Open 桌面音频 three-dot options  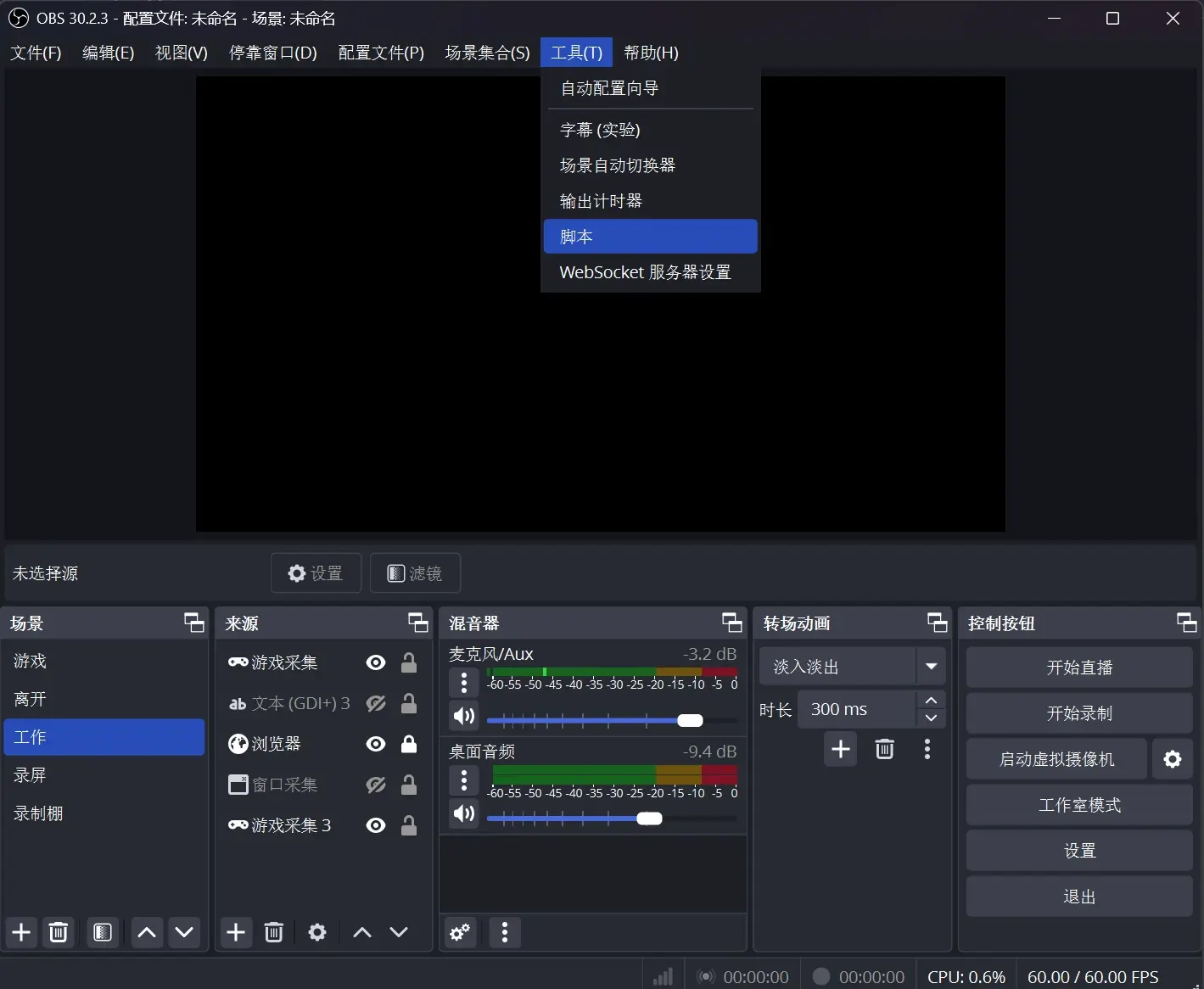(x=464, y=780)
